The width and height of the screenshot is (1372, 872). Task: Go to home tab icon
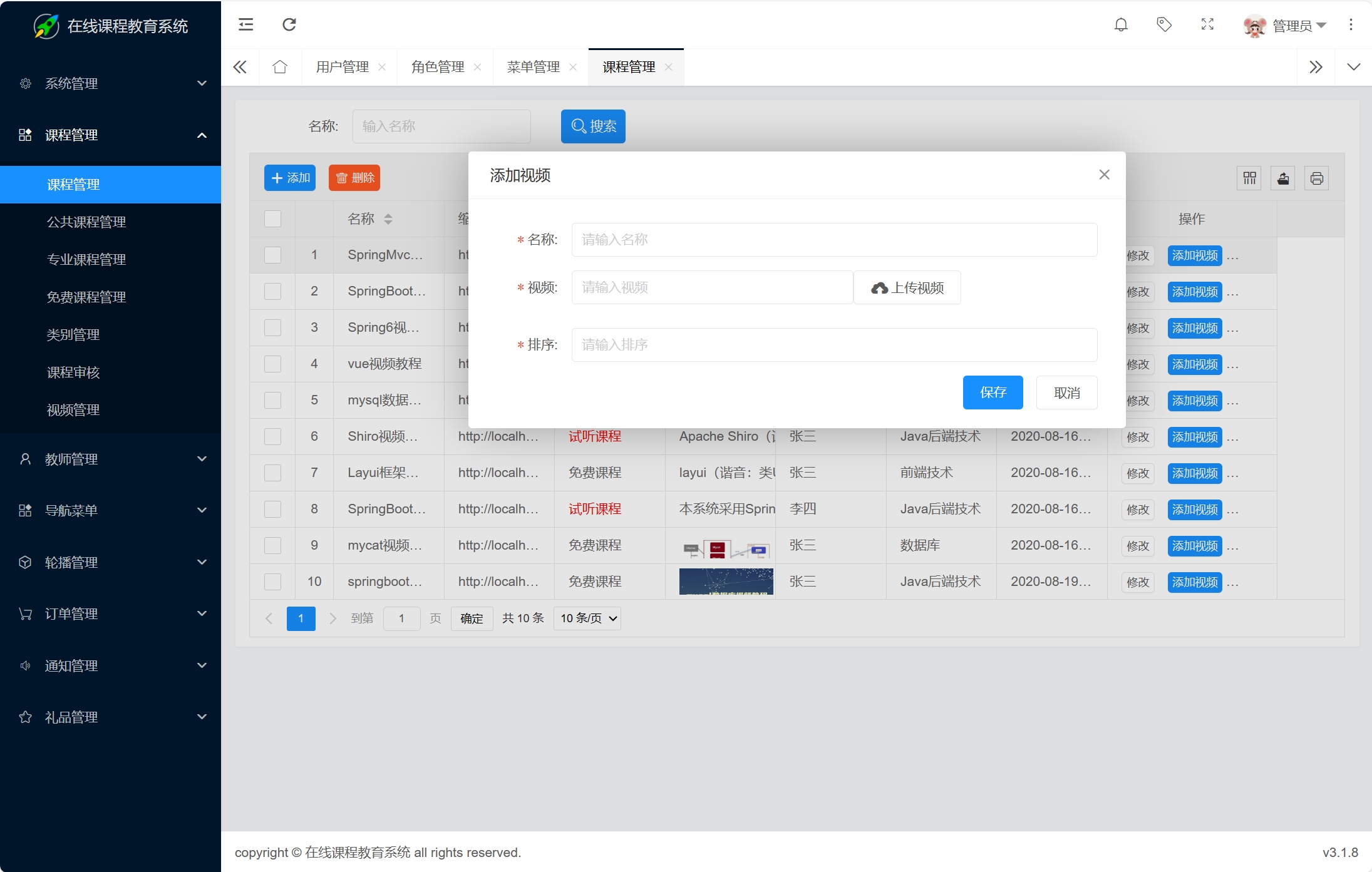[280, 67]
